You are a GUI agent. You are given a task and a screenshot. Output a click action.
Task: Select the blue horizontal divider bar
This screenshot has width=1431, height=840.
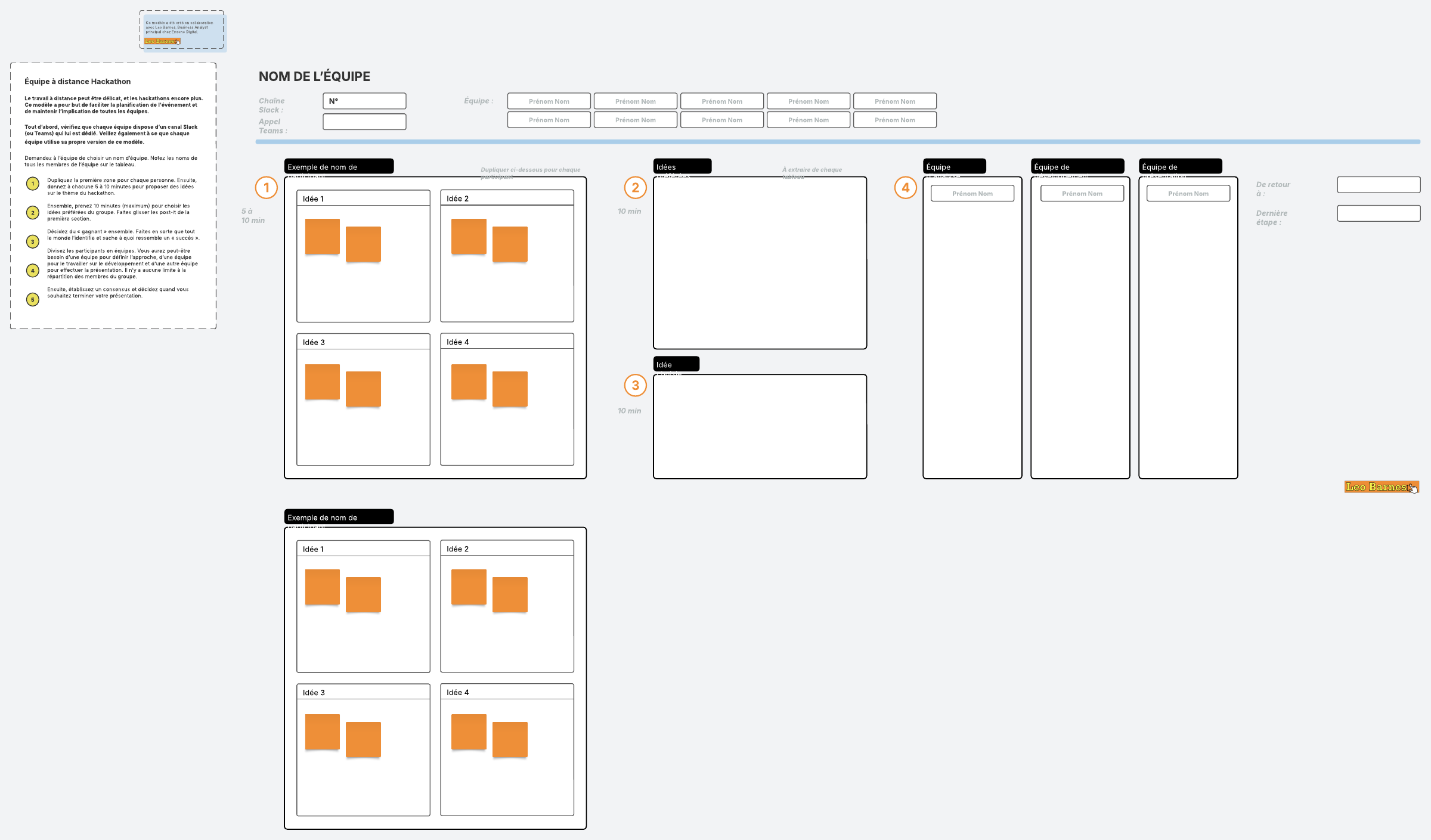(x=837, y=142)
